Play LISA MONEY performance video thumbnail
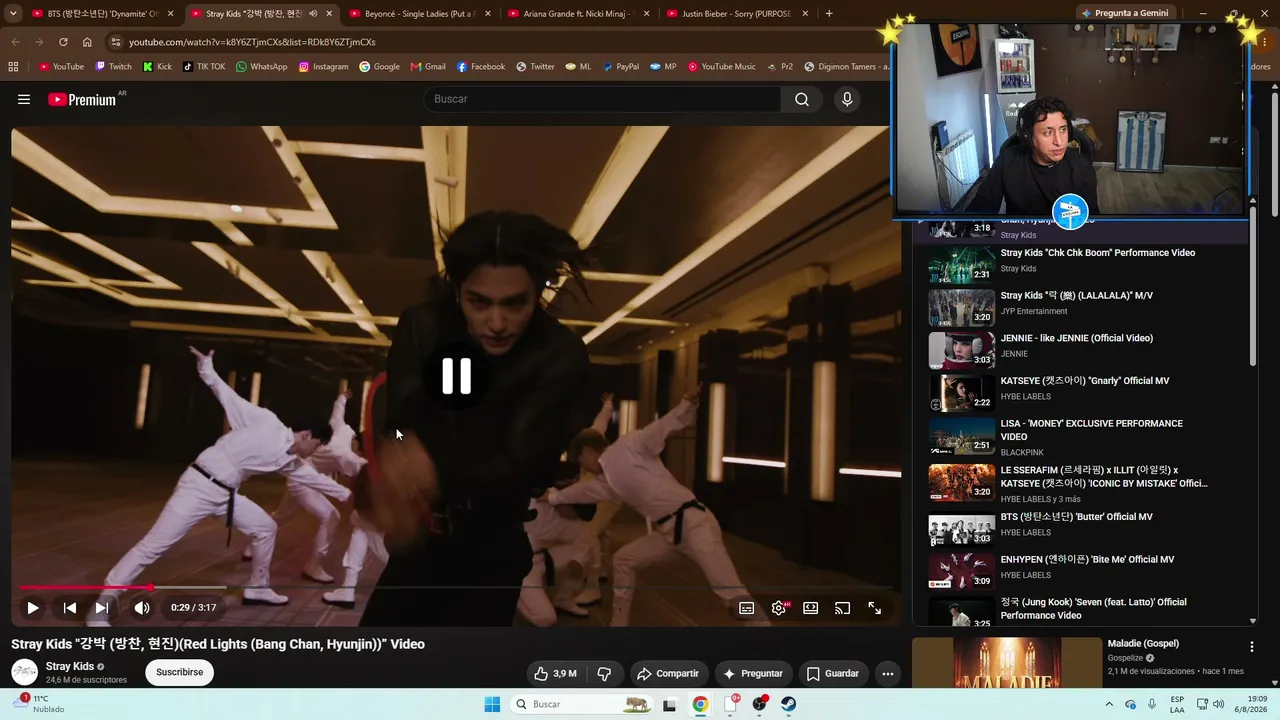 pos(962,436)
